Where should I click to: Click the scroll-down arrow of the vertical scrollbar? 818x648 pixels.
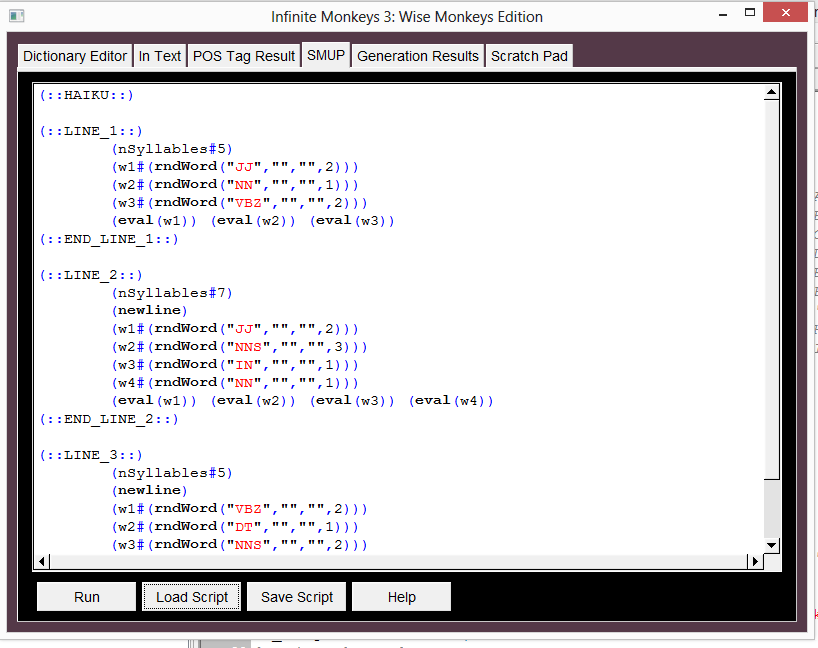pyautogui.click(x=772, y=543)
